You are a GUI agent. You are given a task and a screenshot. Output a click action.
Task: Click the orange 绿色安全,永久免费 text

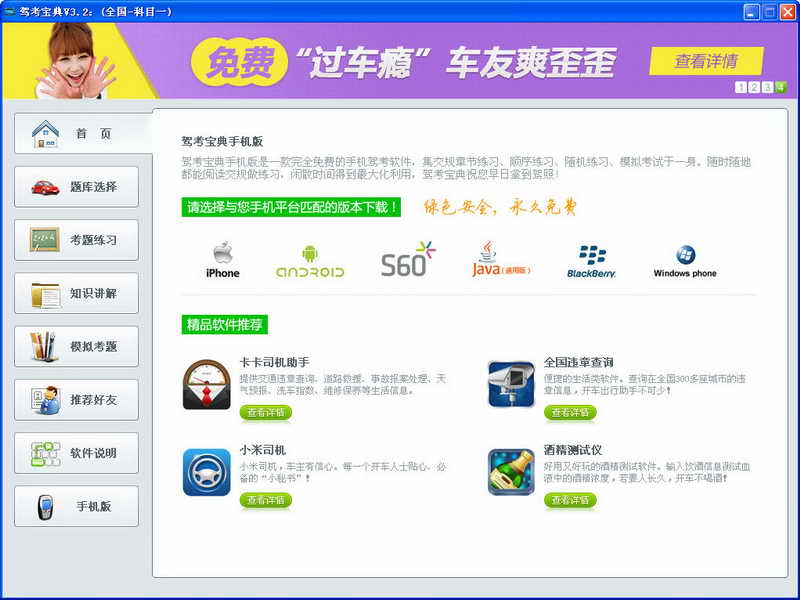pyautogui.click(x=500, y=207)
